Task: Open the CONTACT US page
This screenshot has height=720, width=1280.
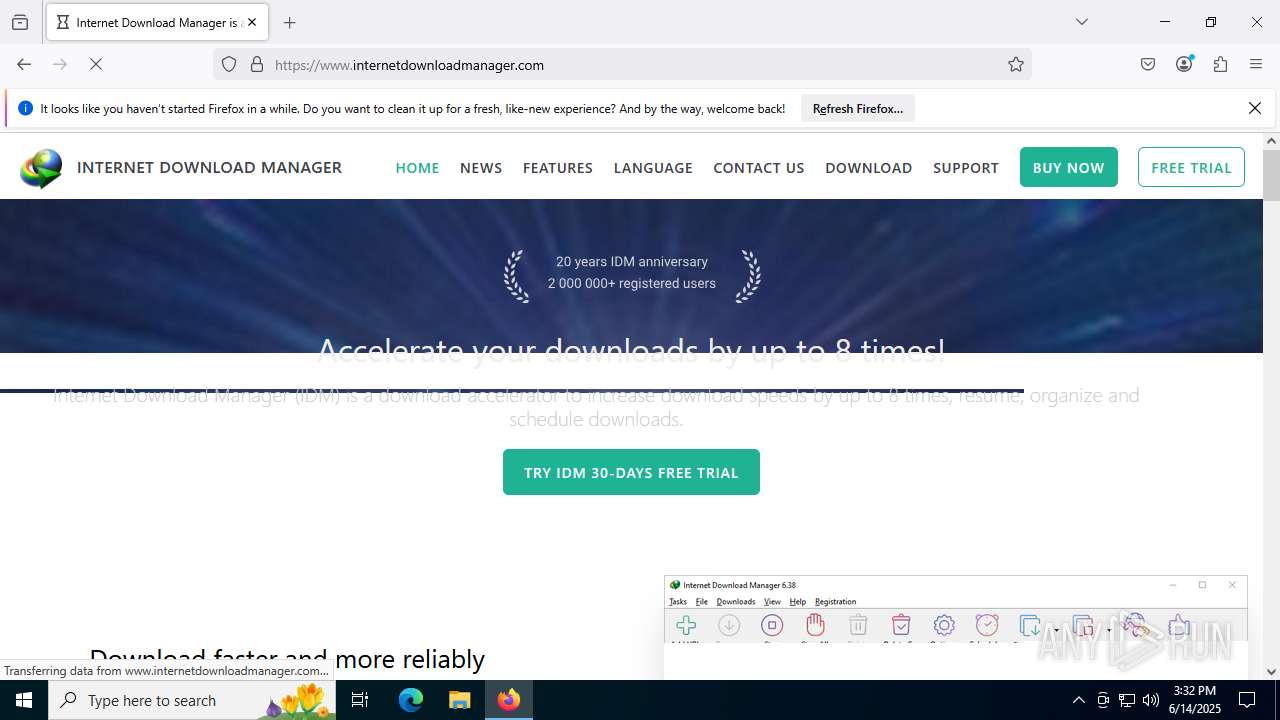Action: pyautogui.click(x=759, y=167)
